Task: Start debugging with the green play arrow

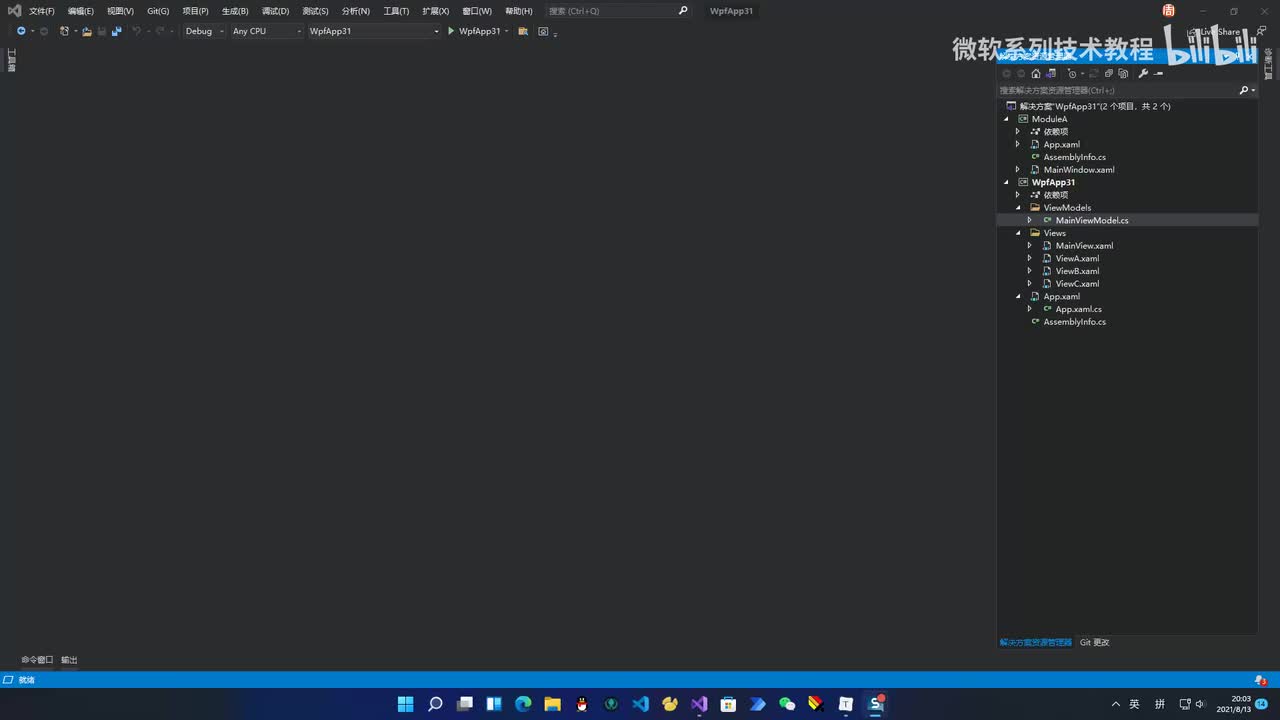Action: point(451,31)
